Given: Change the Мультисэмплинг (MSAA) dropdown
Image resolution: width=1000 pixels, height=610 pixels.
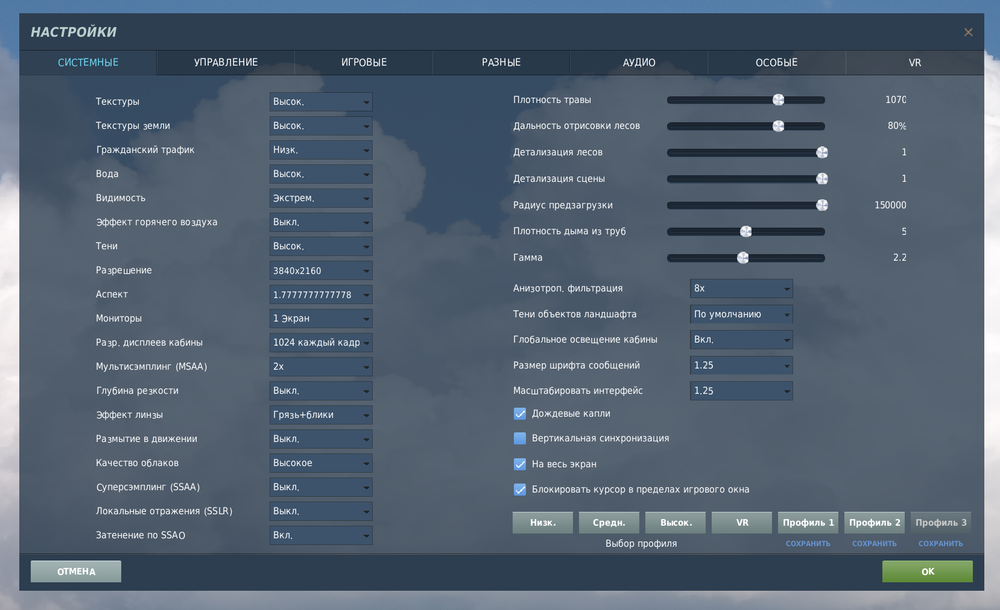Looking at the screenshot, I should 321,366.
